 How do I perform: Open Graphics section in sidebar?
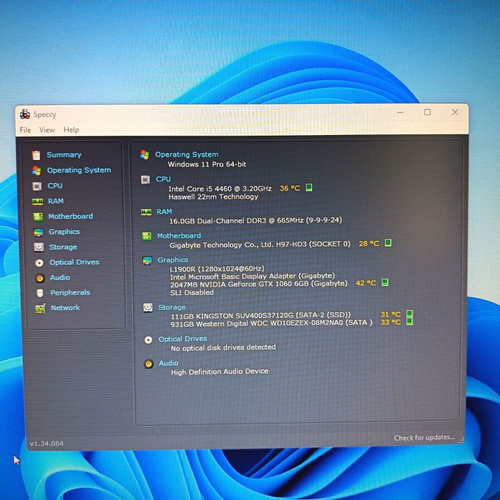64,232
